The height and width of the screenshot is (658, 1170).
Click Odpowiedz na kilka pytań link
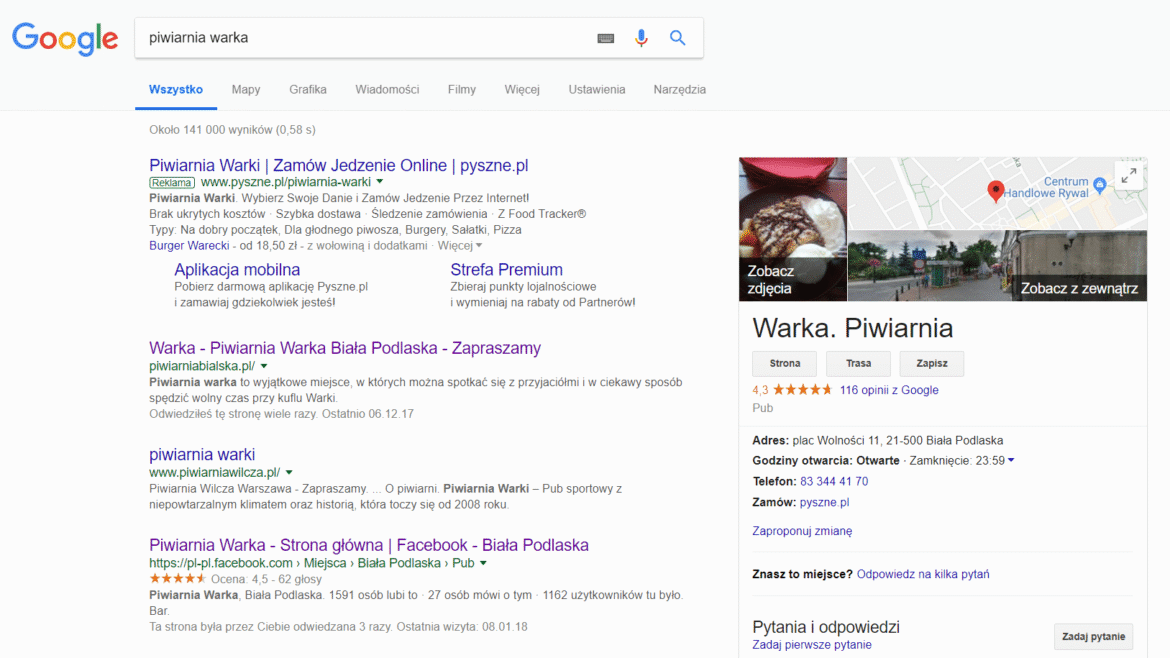(x=923, y=574)
